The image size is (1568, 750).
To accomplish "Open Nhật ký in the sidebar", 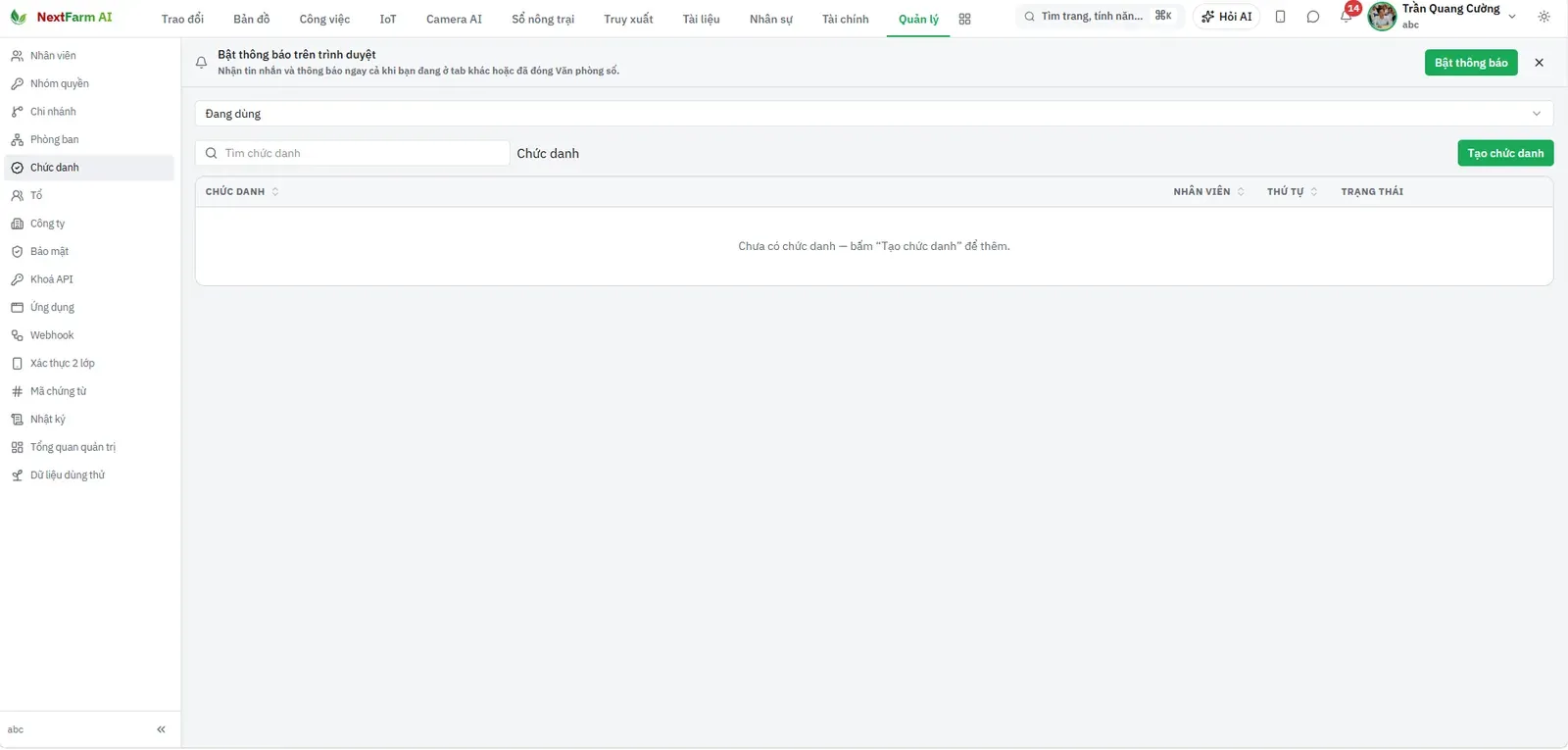I will (89, 419).
